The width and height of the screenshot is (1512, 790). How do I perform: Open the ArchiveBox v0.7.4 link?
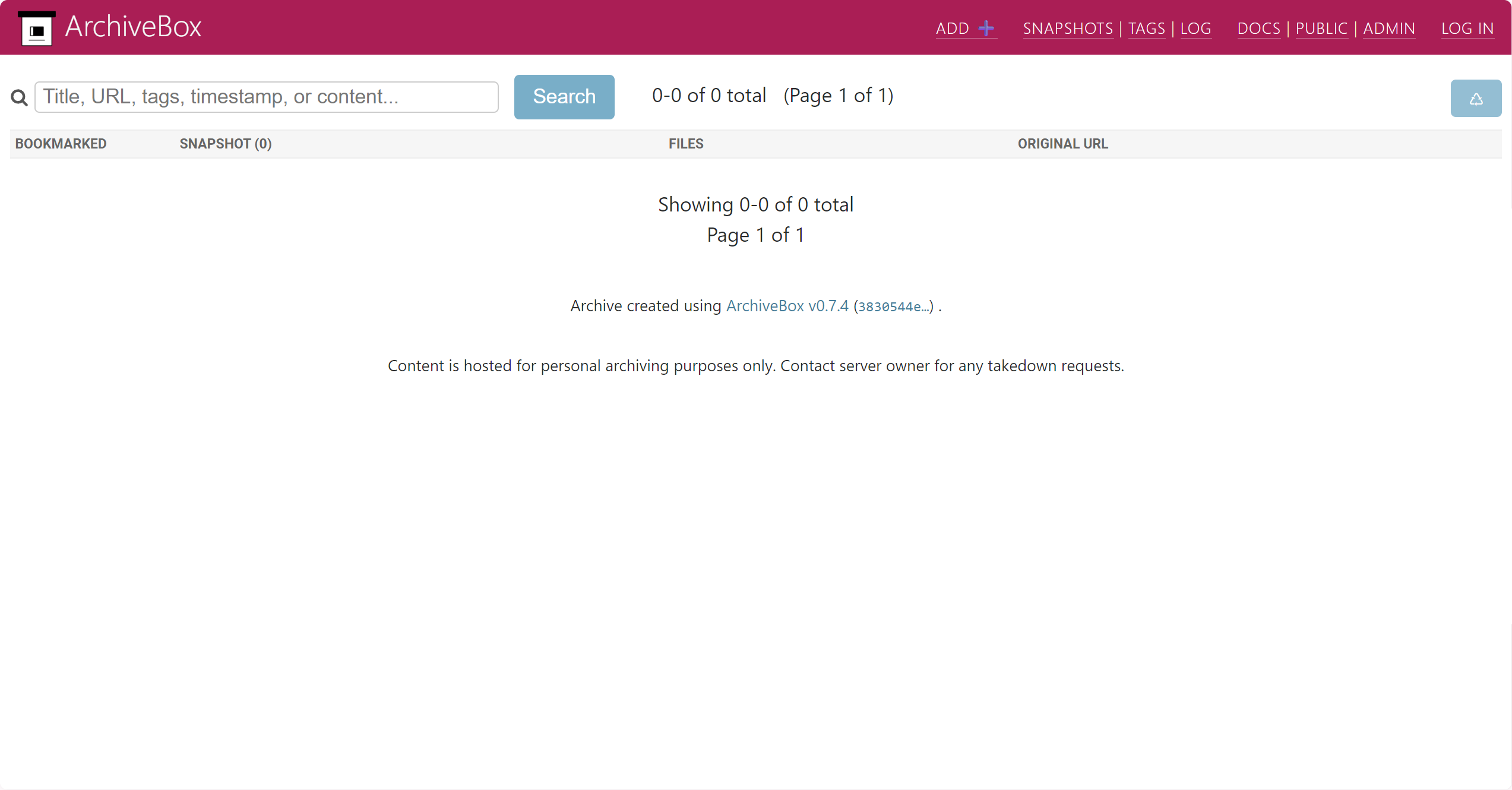(x=787, y=306)
